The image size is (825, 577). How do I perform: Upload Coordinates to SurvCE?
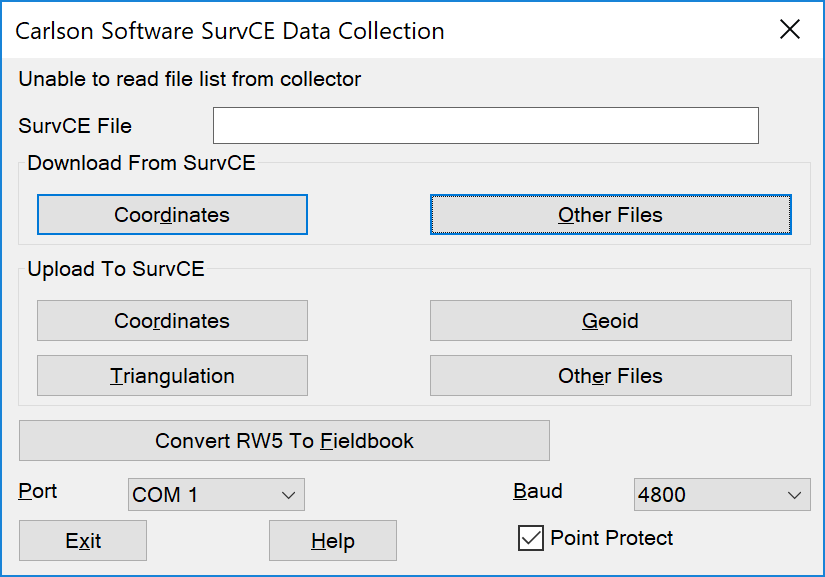(172, 321)
